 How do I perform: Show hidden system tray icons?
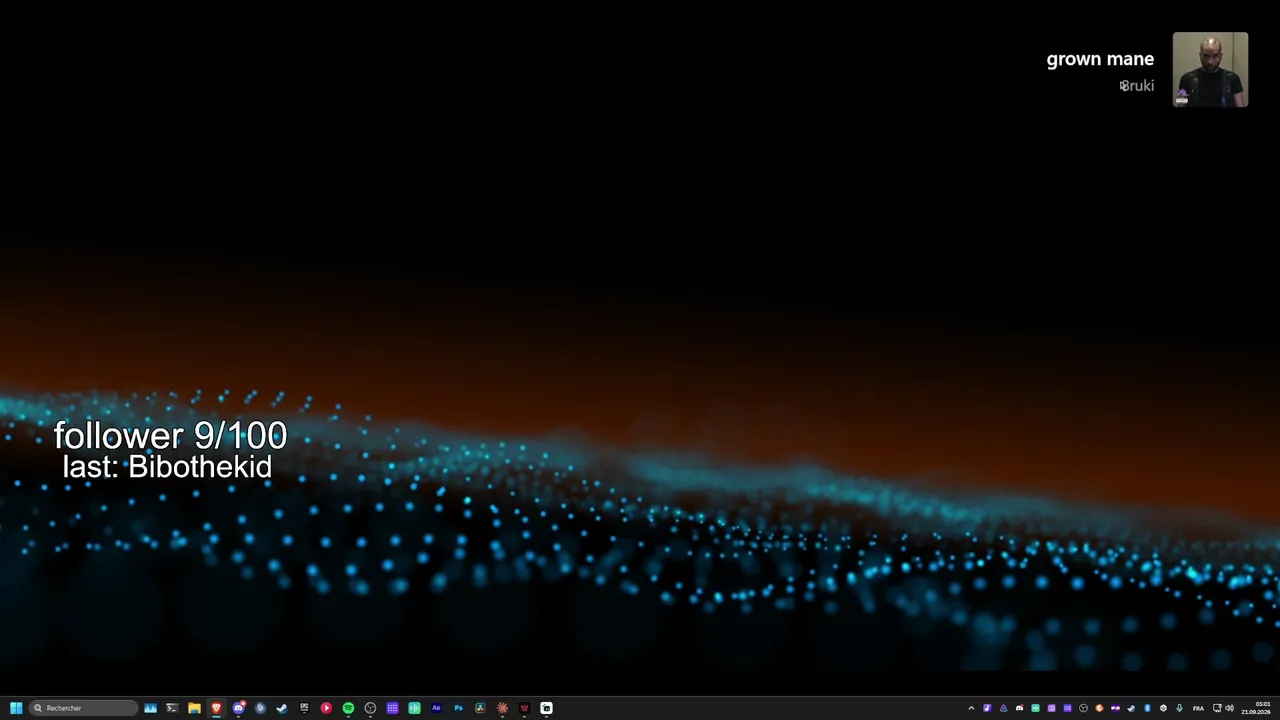coord(971,708)
